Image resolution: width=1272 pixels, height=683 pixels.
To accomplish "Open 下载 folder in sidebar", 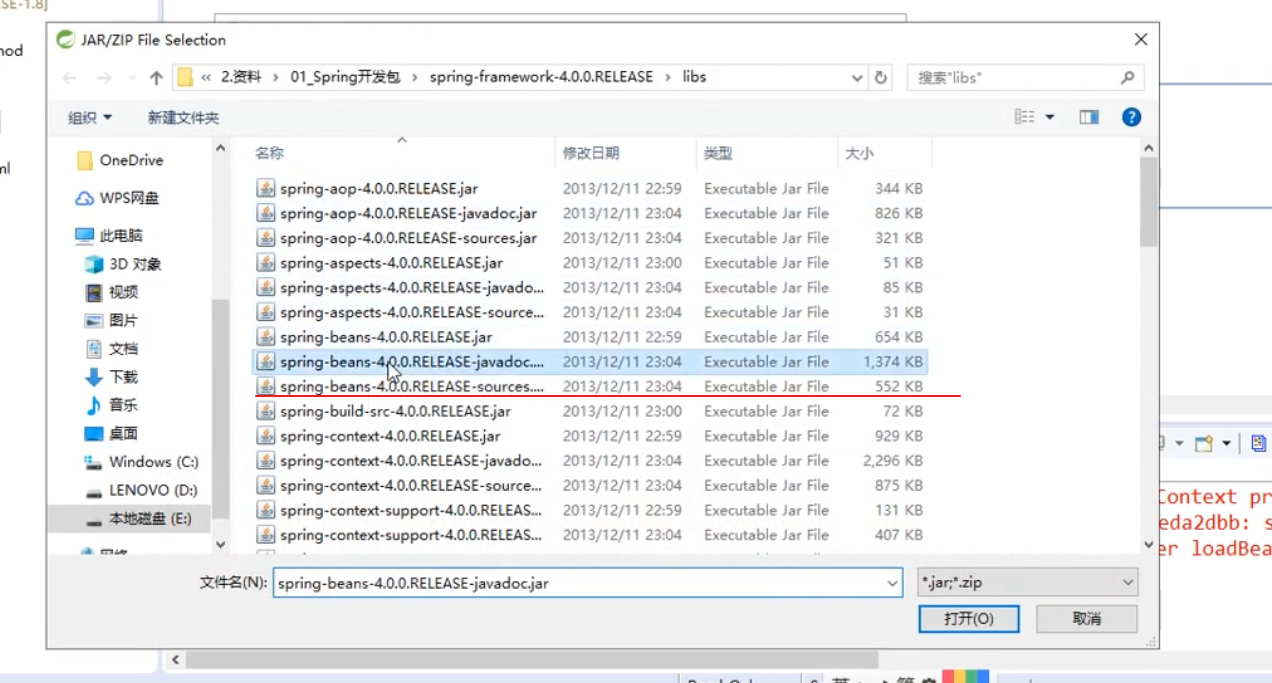I will (x=111, y=377).
